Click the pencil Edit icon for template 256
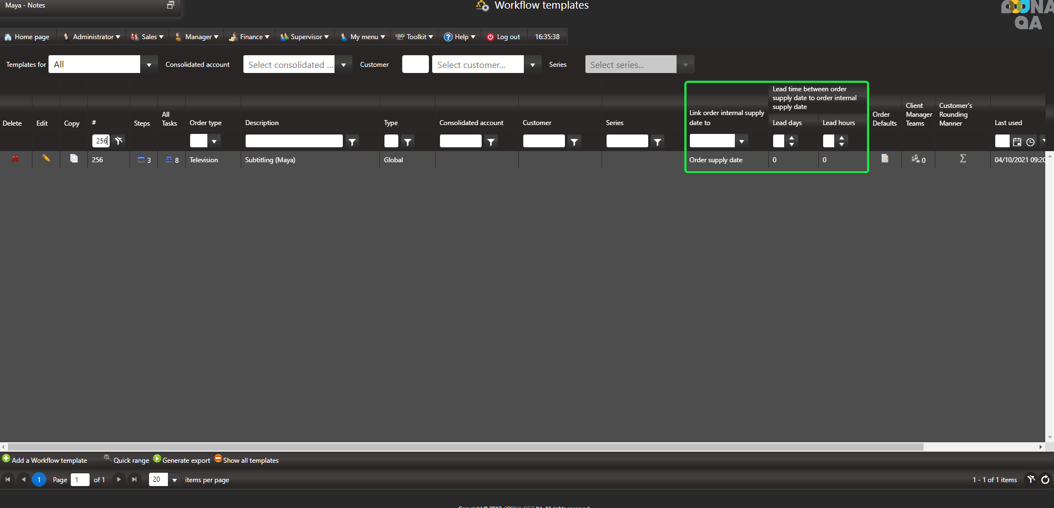Image resolution: width=1054 pixels, height=508 pixels. (x=46, y=159)
